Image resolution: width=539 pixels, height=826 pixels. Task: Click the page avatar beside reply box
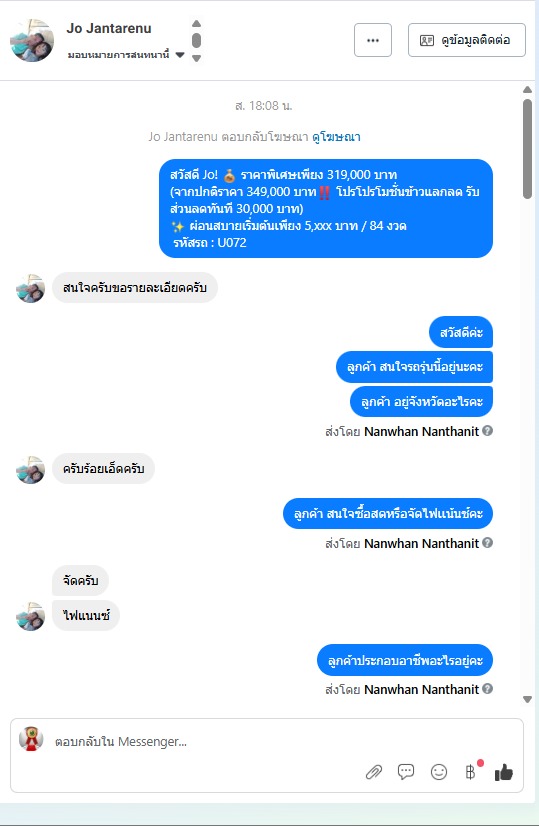click(31, 738)
